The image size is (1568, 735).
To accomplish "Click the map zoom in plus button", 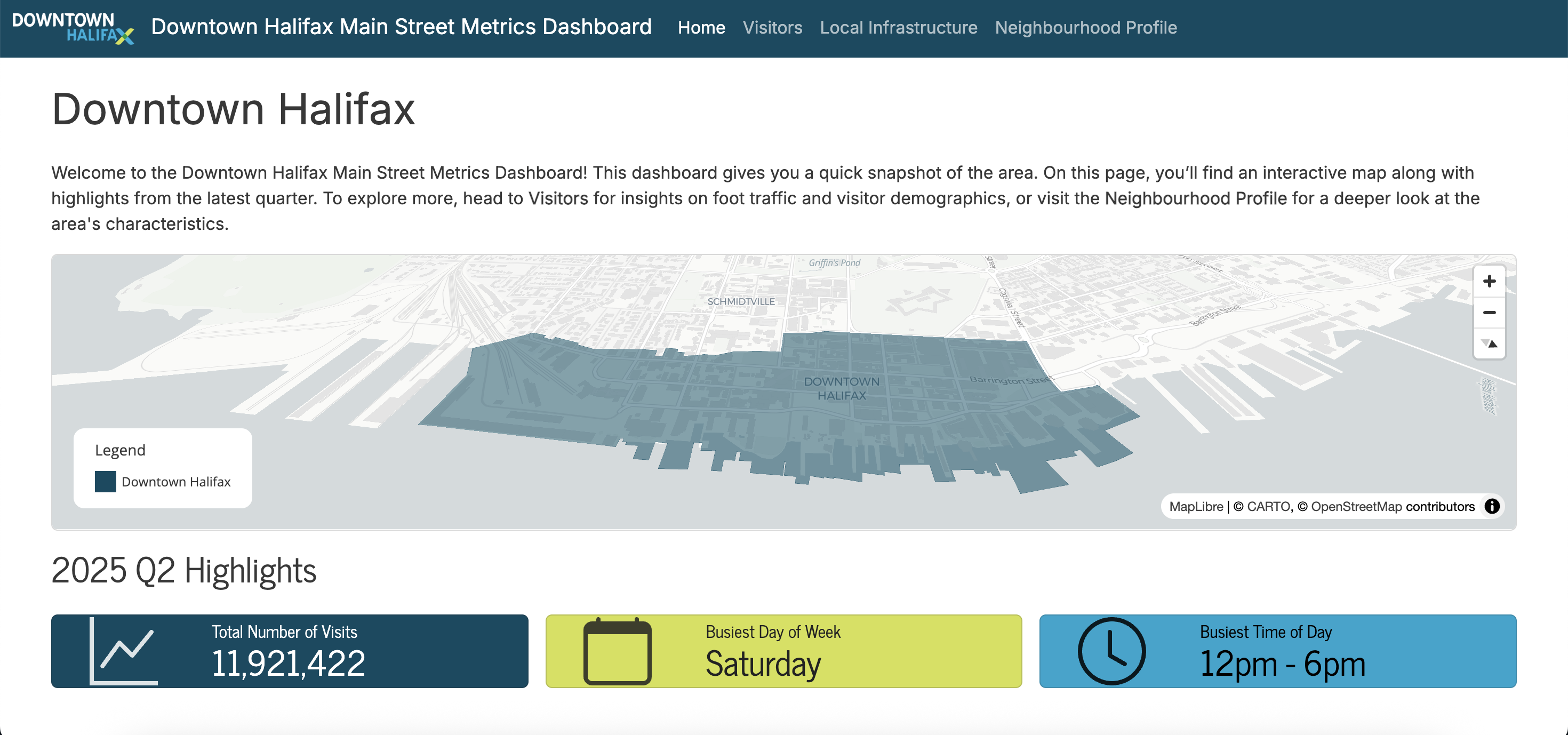I will [x=1489, y=281].
